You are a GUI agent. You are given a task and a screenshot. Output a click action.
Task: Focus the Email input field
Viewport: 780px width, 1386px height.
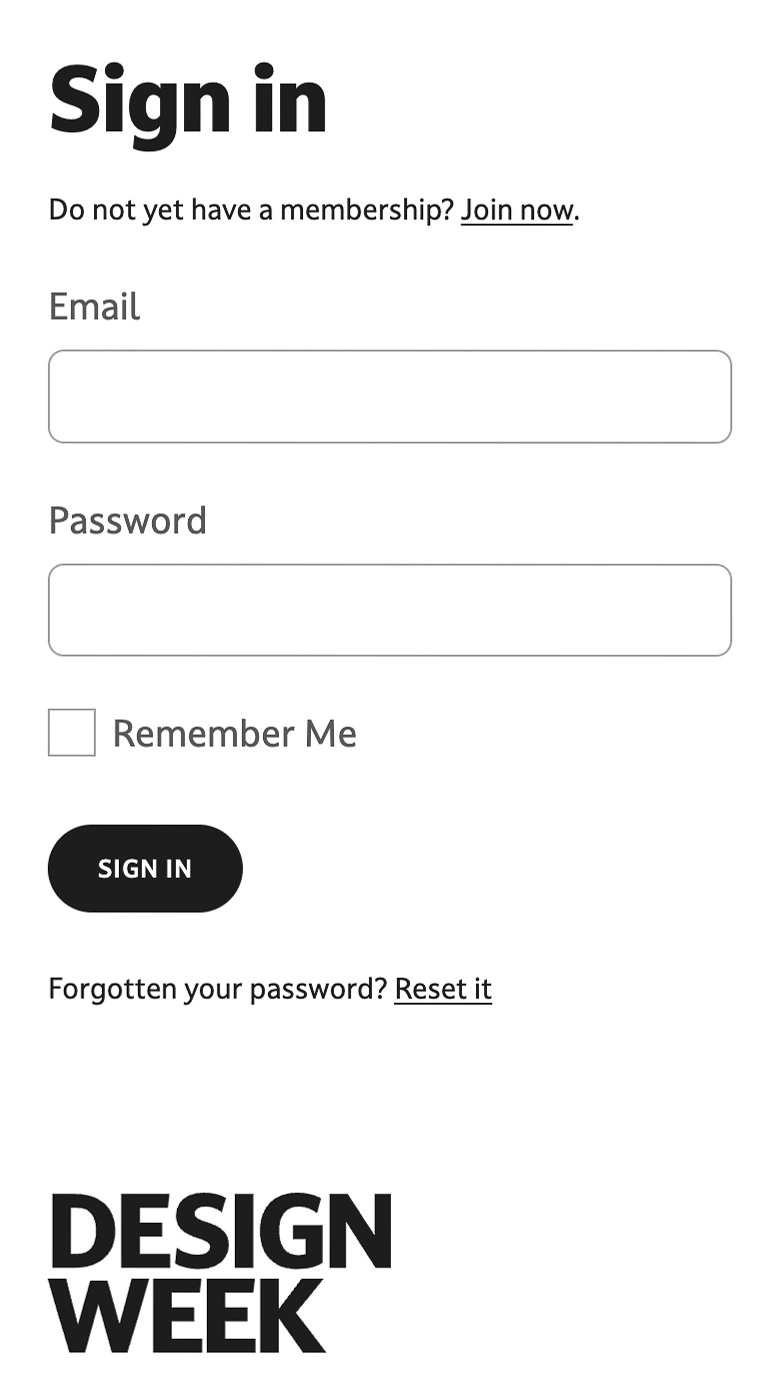point(390,397)
